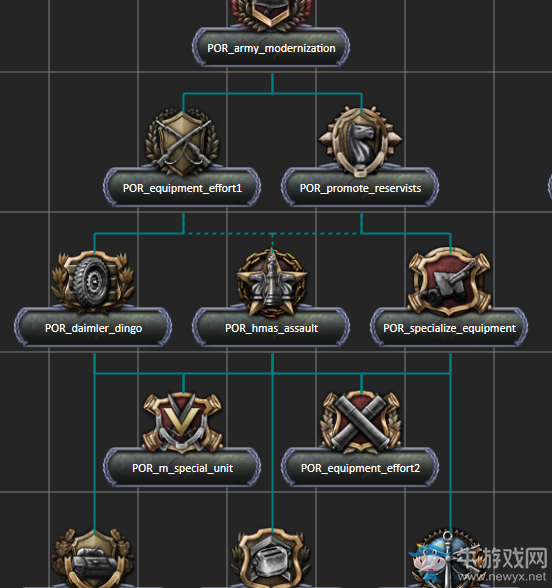
Task: Open the POR_m_special_unit focus
Action: click(182, 468)
